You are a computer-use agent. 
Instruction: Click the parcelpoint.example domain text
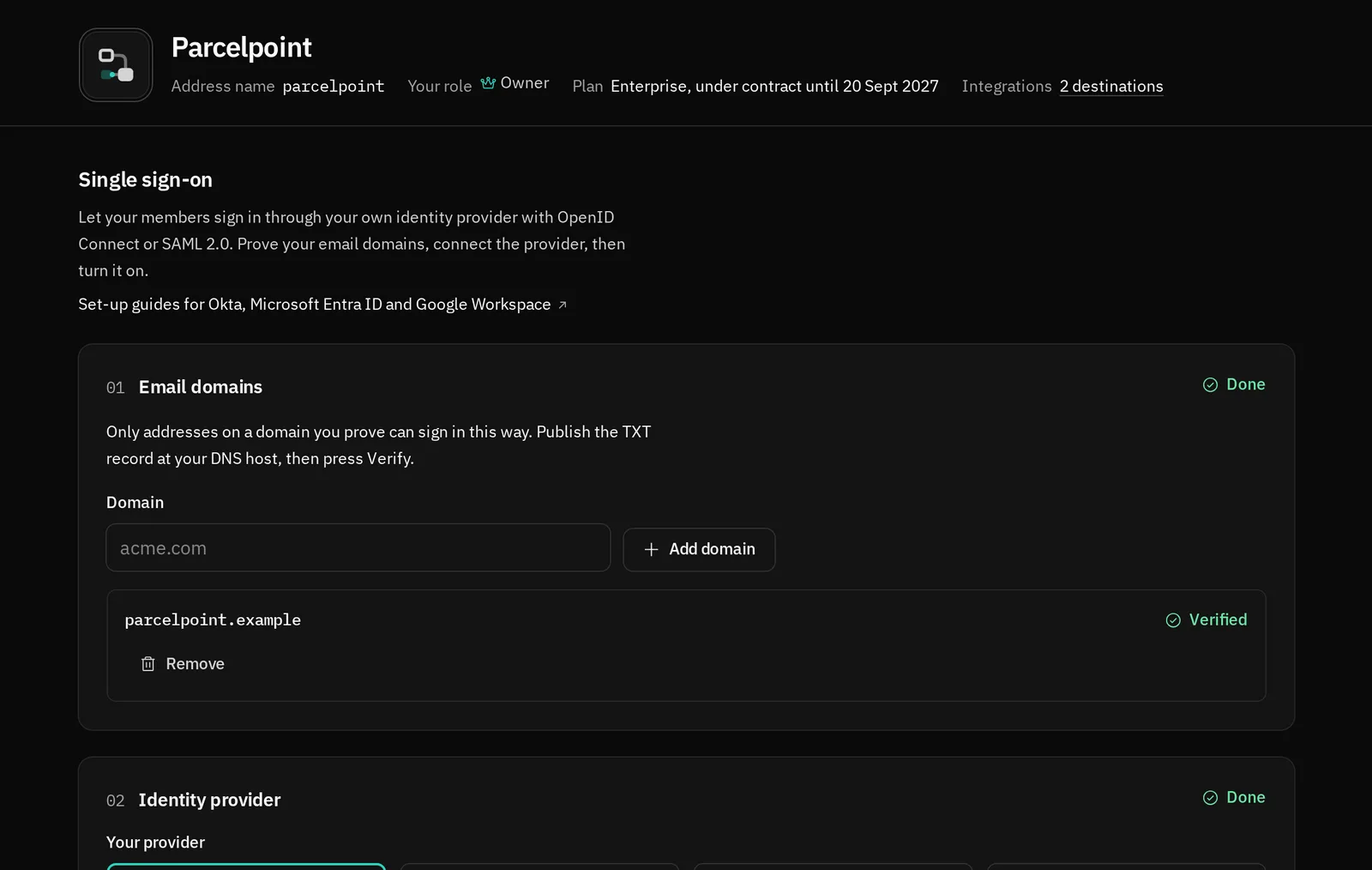coord(213,620)
